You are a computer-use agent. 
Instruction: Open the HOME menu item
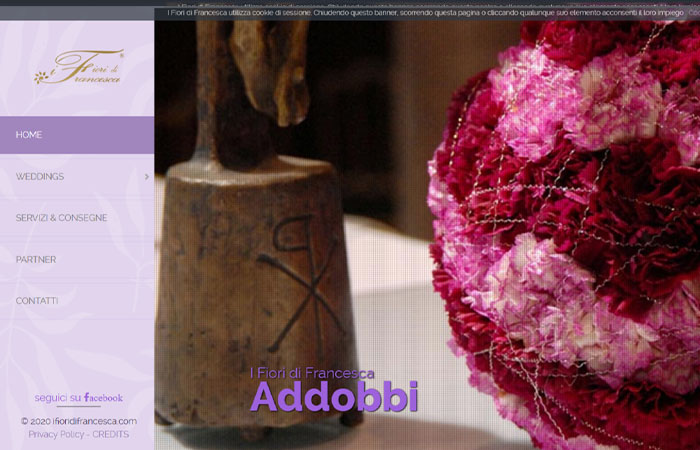(x=77, y=135)
